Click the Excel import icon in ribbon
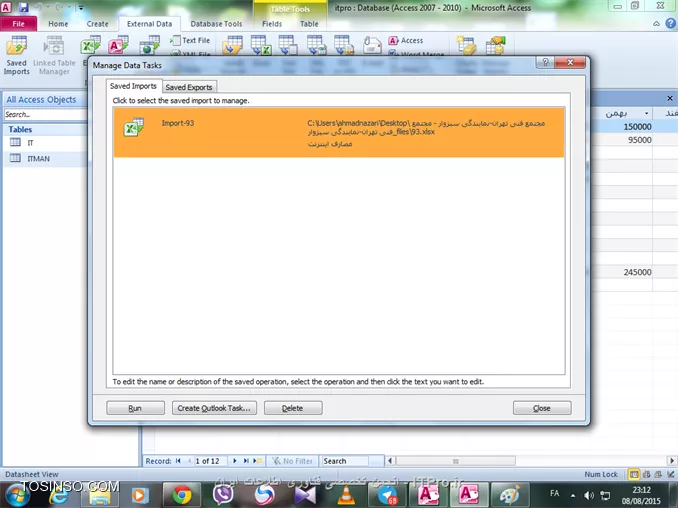This screenshot has height=508, width=678. [x=91, y=45]
